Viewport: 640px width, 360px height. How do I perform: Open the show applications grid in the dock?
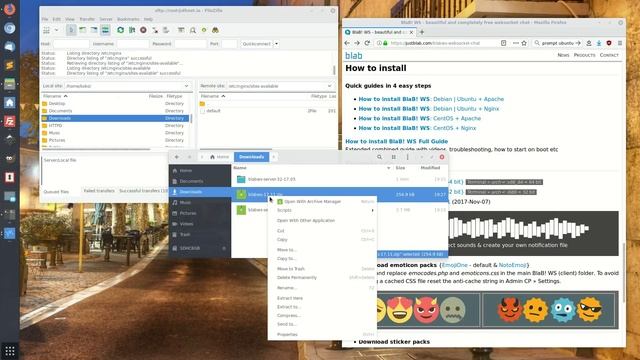[x=10, y=351]
